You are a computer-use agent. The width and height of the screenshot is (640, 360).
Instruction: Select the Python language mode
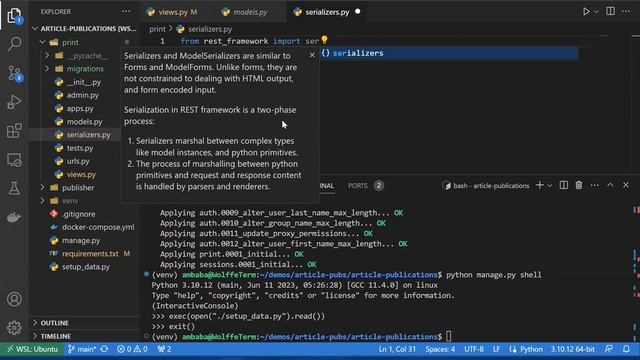tap(531, 349)
